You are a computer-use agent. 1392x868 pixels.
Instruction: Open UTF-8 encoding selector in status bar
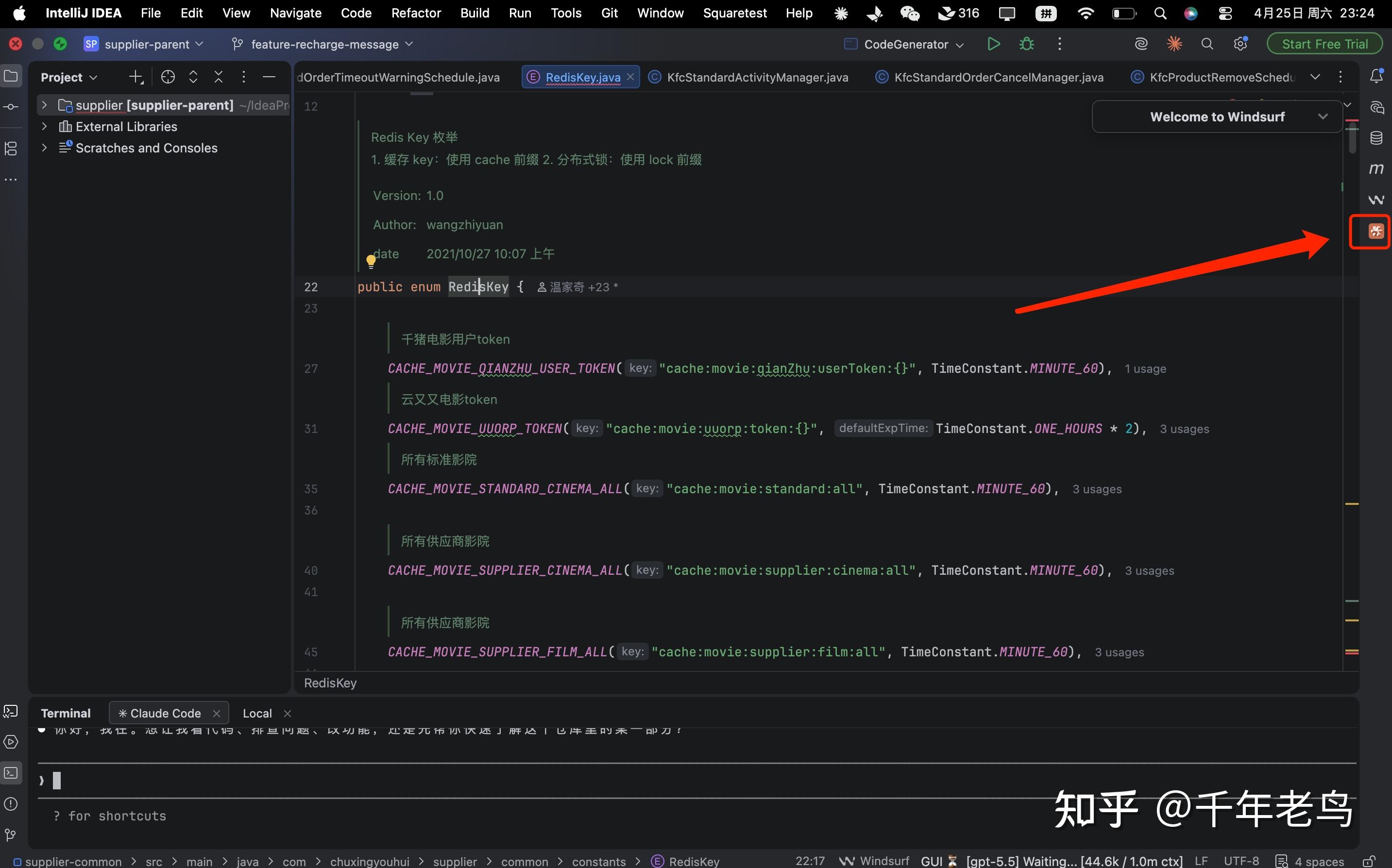(x=1241, y=861)
